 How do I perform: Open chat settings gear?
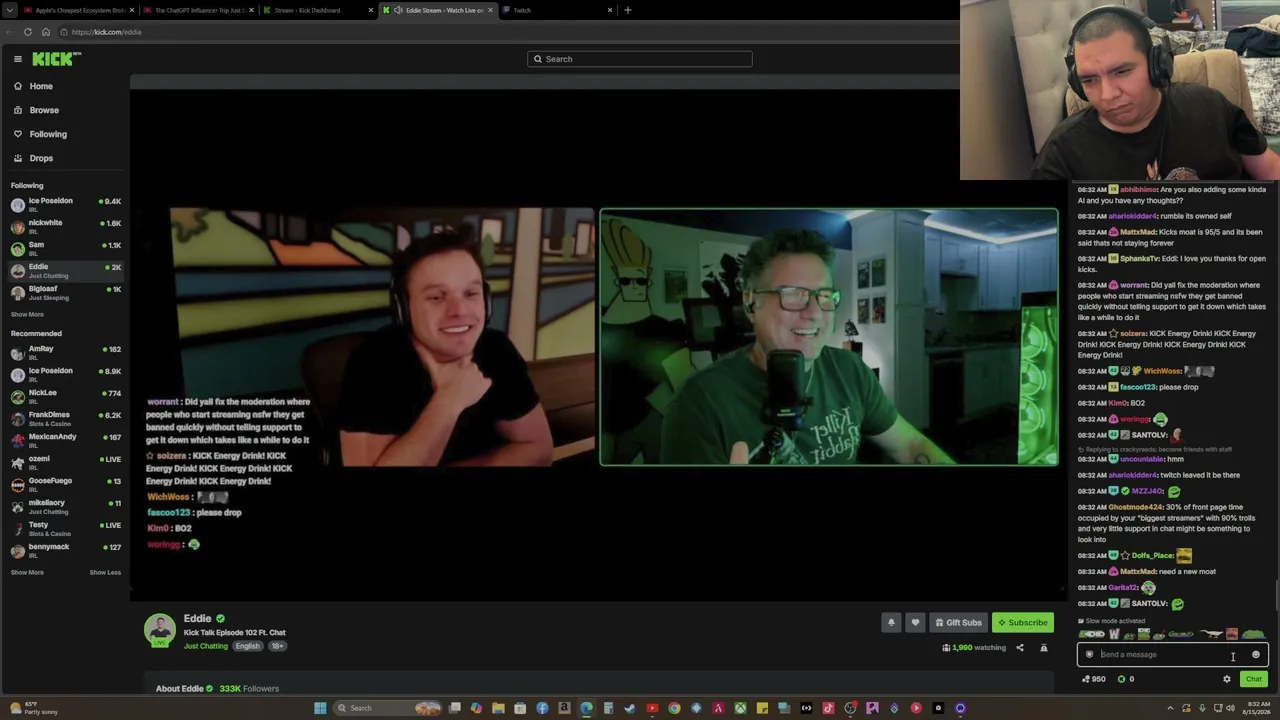point(1227,679)
